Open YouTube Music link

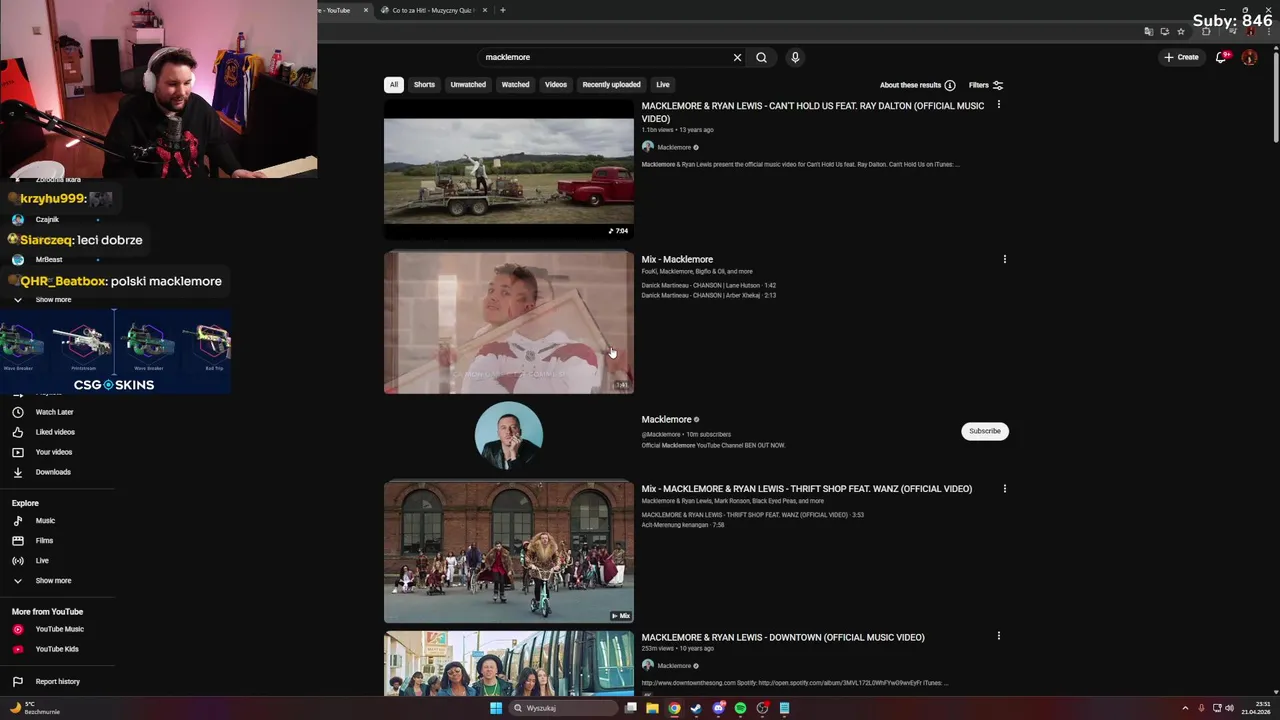click(59, 629)
